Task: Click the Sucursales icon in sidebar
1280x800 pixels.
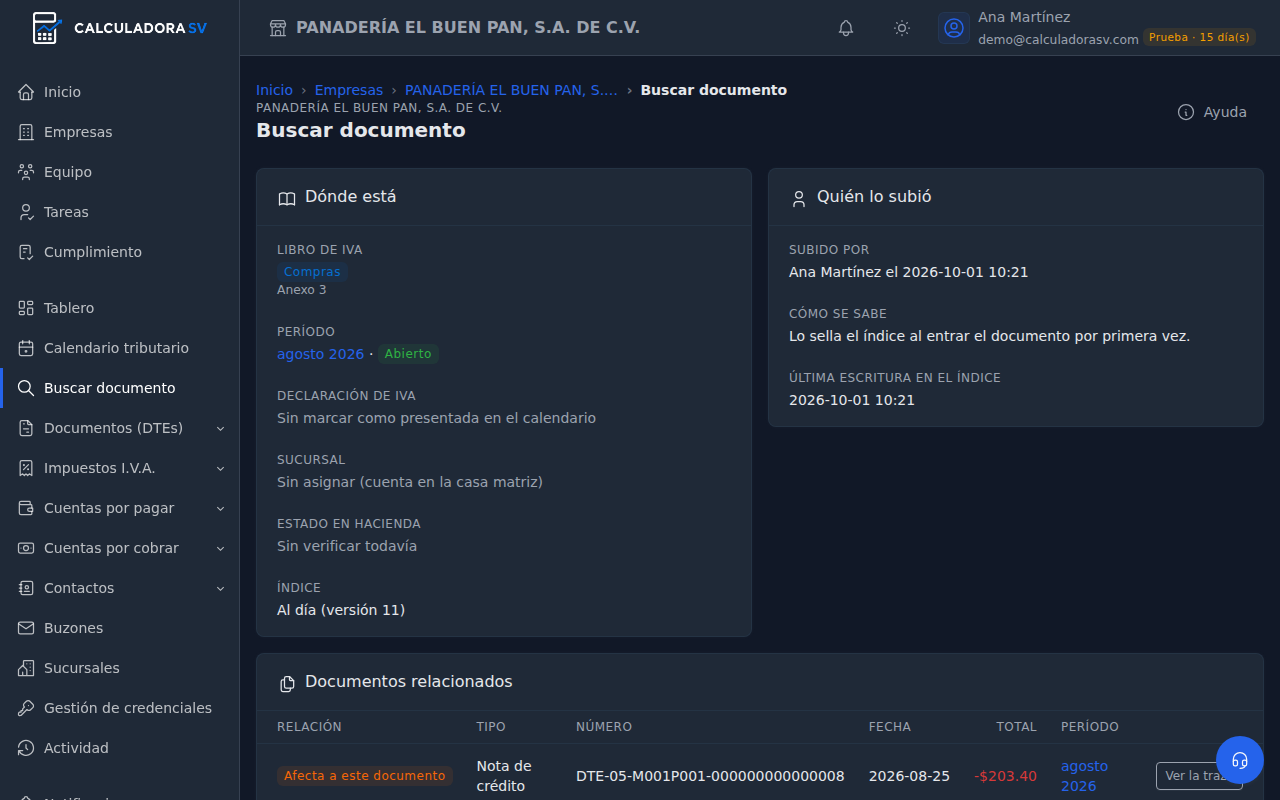Action: pos(26,668)
